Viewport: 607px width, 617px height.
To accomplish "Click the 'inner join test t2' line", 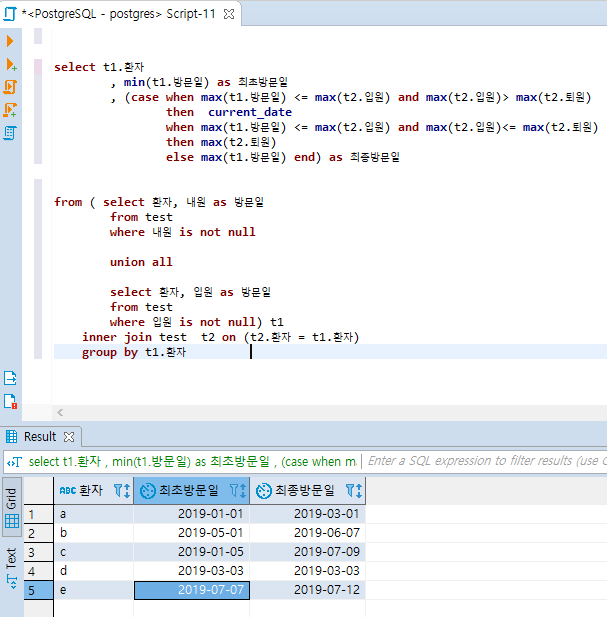I will (220, 337).
